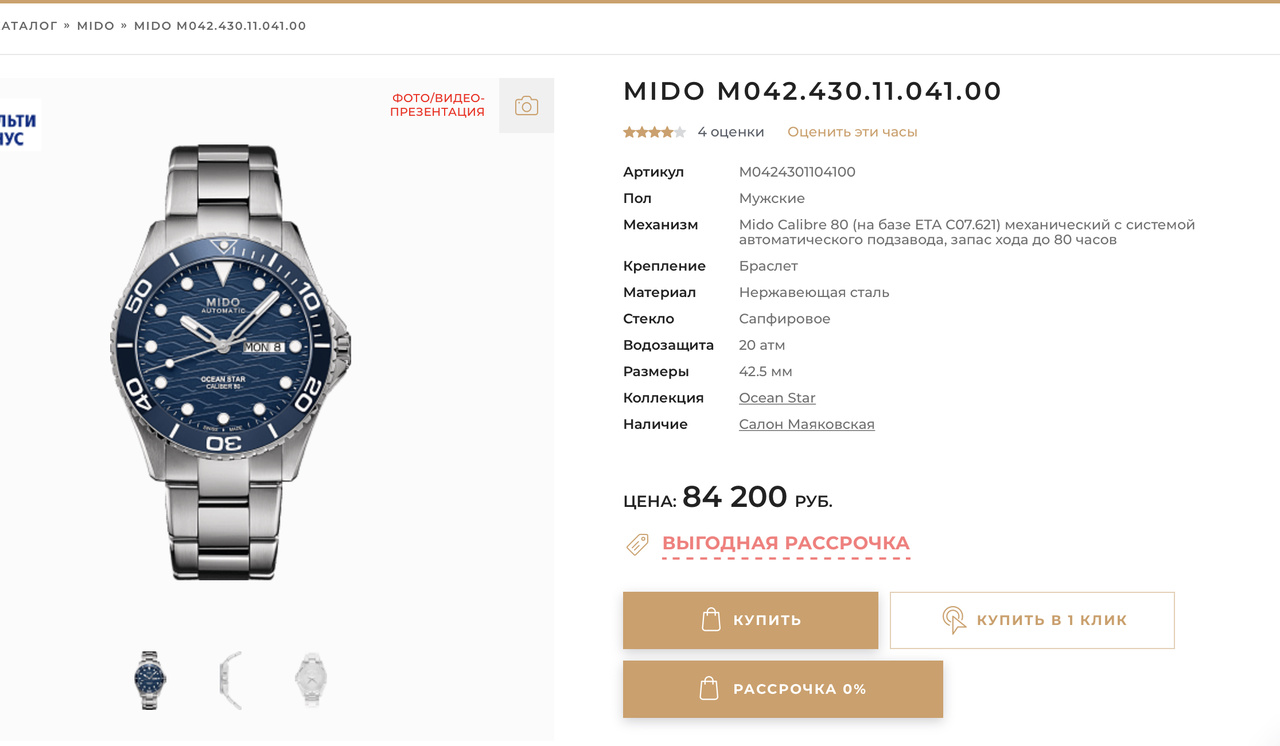Open the ФОТО/ВИДЕО-ПРЕЗЕНТАЦИЯ label

point(438,105)
